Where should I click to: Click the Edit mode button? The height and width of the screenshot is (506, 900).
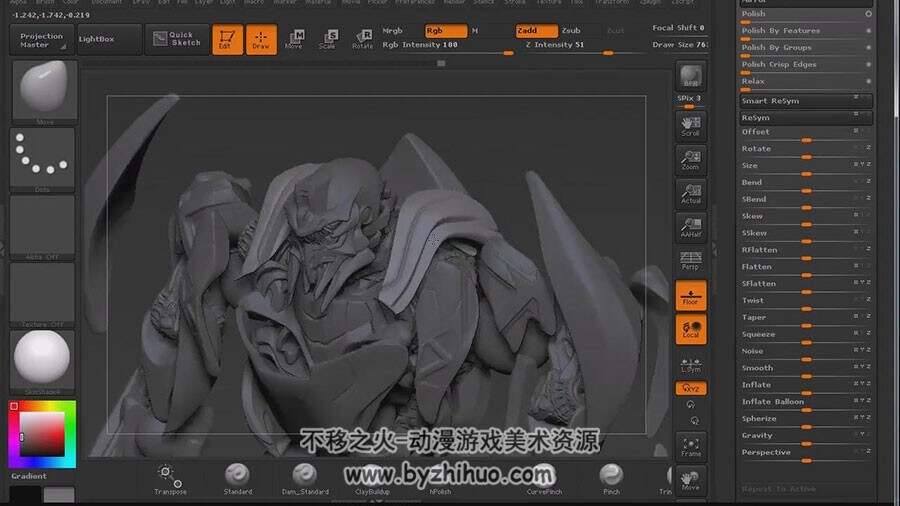pos(227,40)
